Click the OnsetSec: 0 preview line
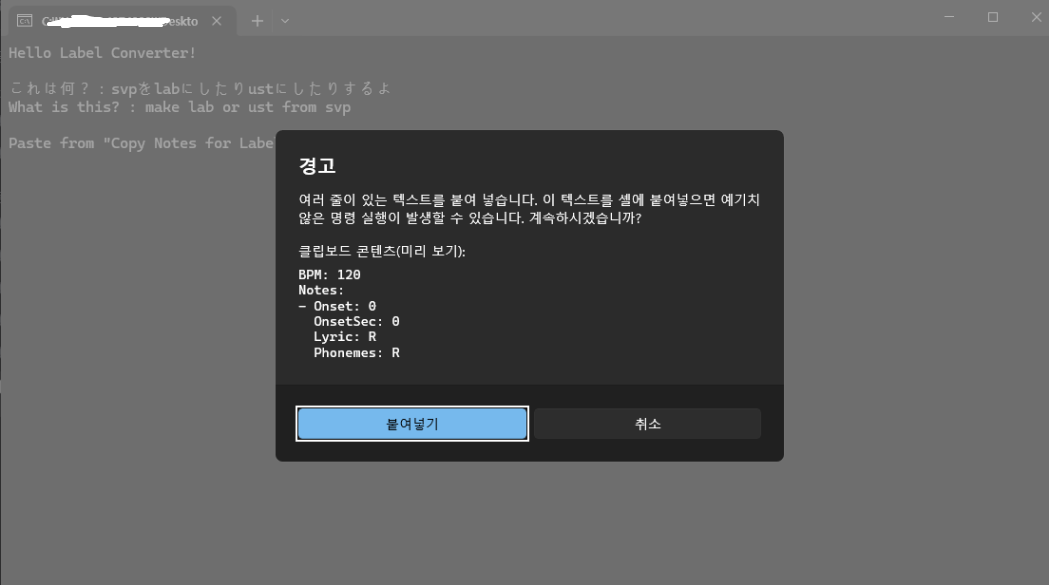Viewport: 1049px width, 585px height. click(356, 321)
